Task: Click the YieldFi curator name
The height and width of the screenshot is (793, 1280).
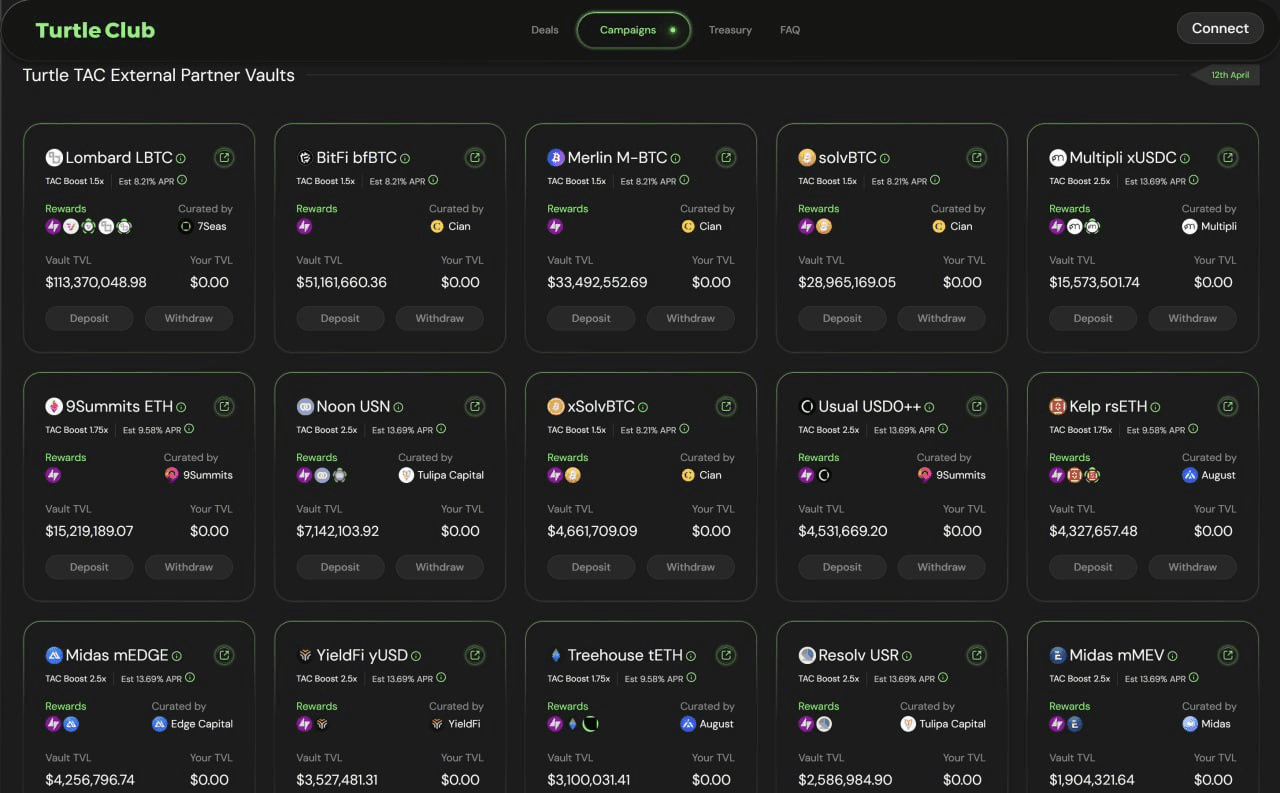Action: tap(464, 724)
